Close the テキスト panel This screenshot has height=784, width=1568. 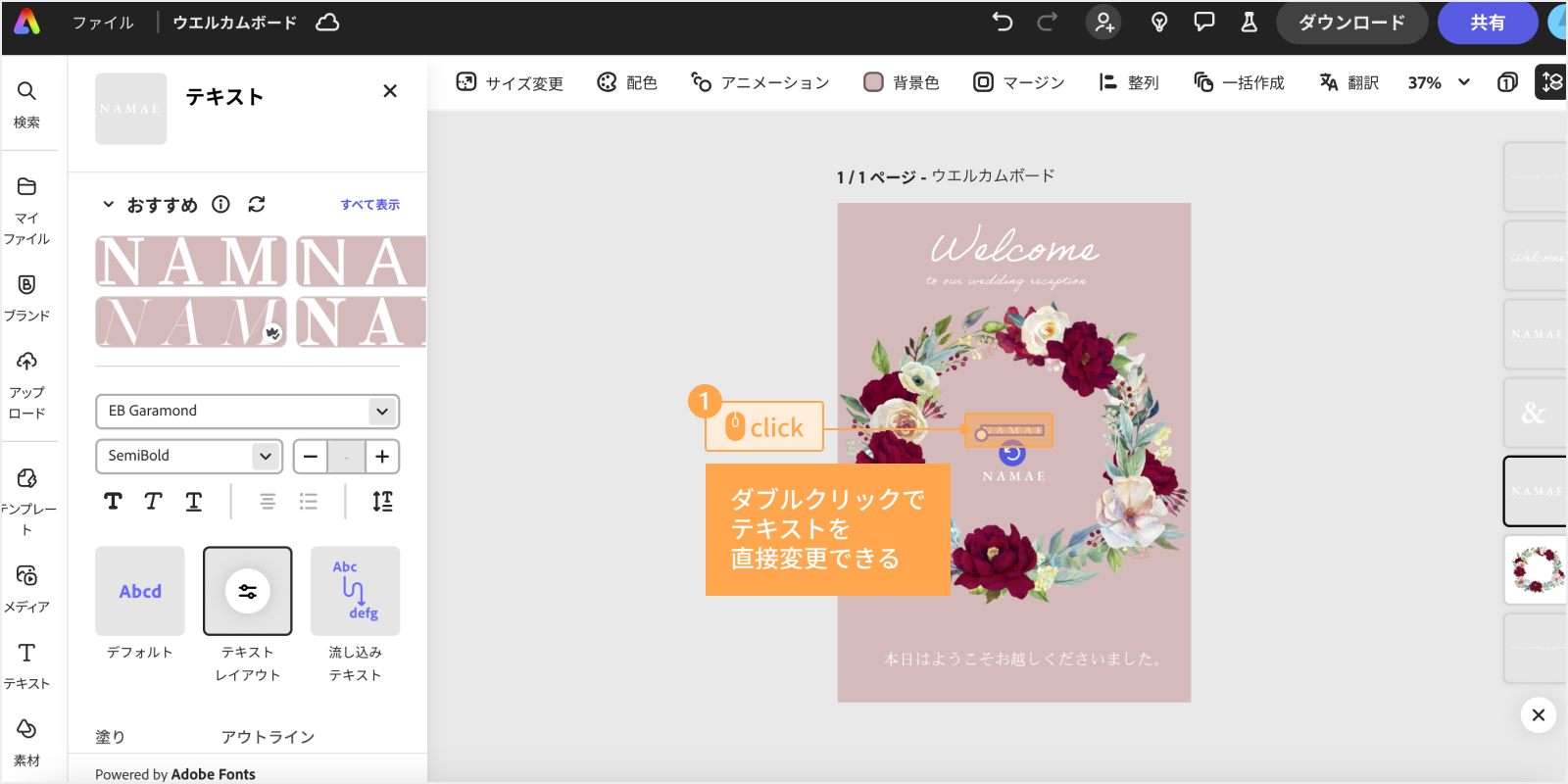click(x=390, y=91)
